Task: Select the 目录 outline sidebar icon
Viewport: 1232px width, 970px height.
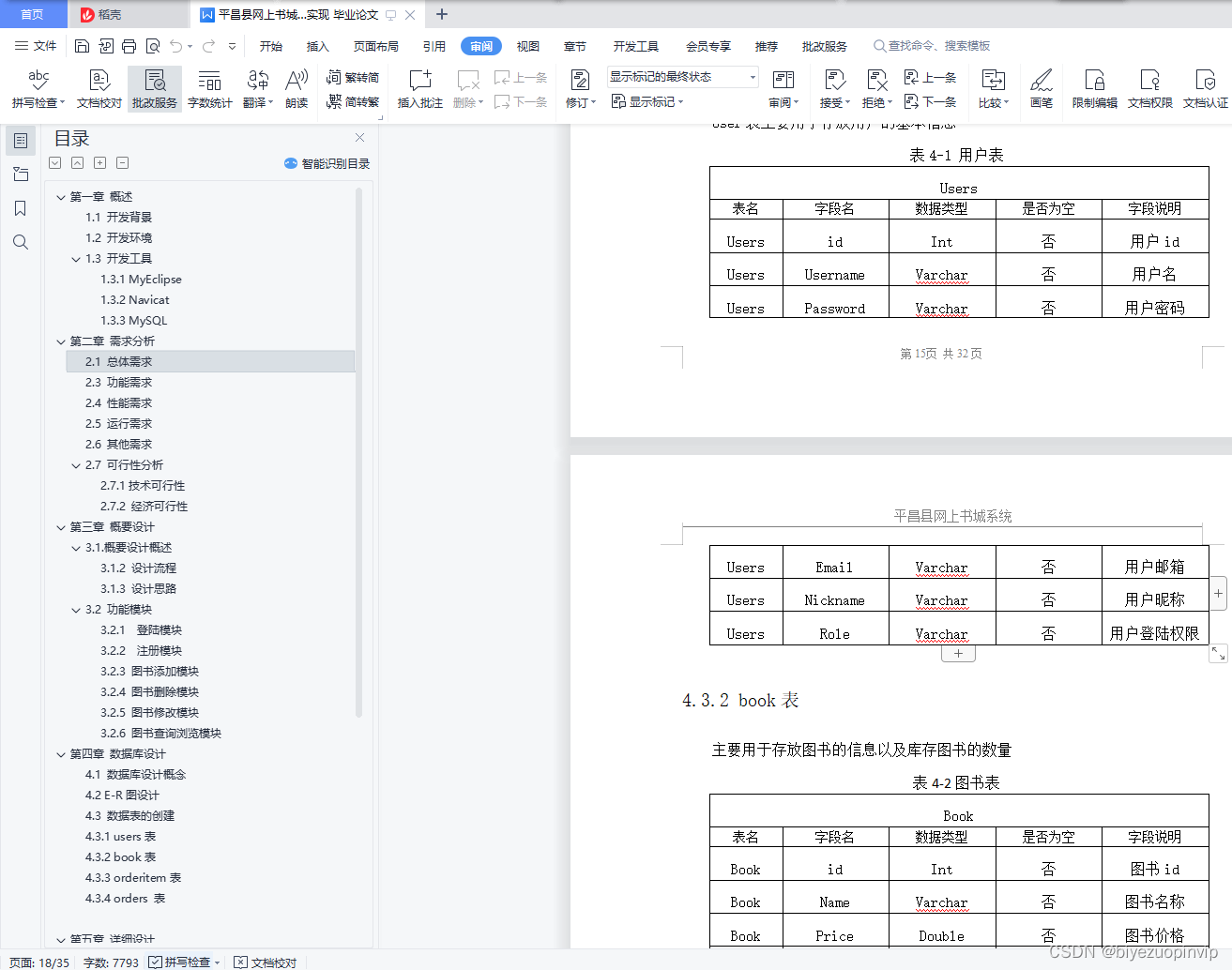Action: coord(21,141)
